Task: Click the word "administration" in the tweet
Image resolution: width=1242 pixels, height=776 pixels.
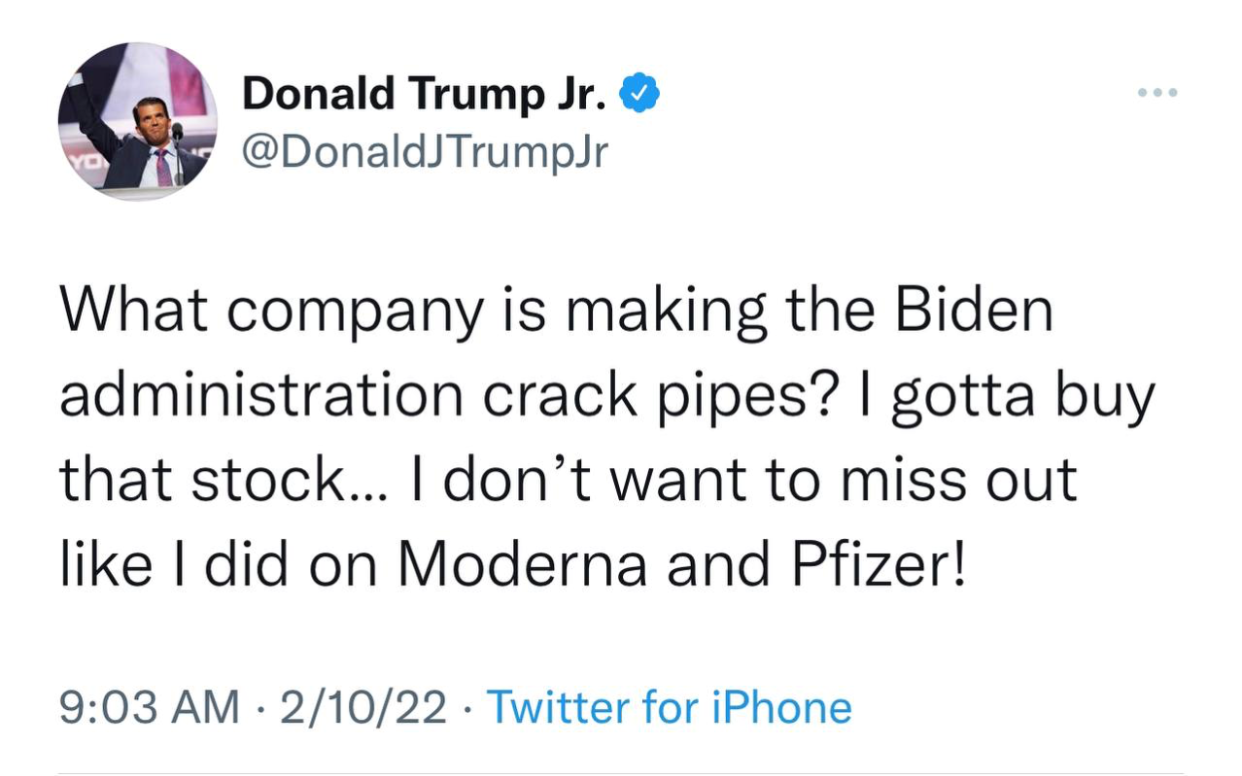Action: point(261,396)
